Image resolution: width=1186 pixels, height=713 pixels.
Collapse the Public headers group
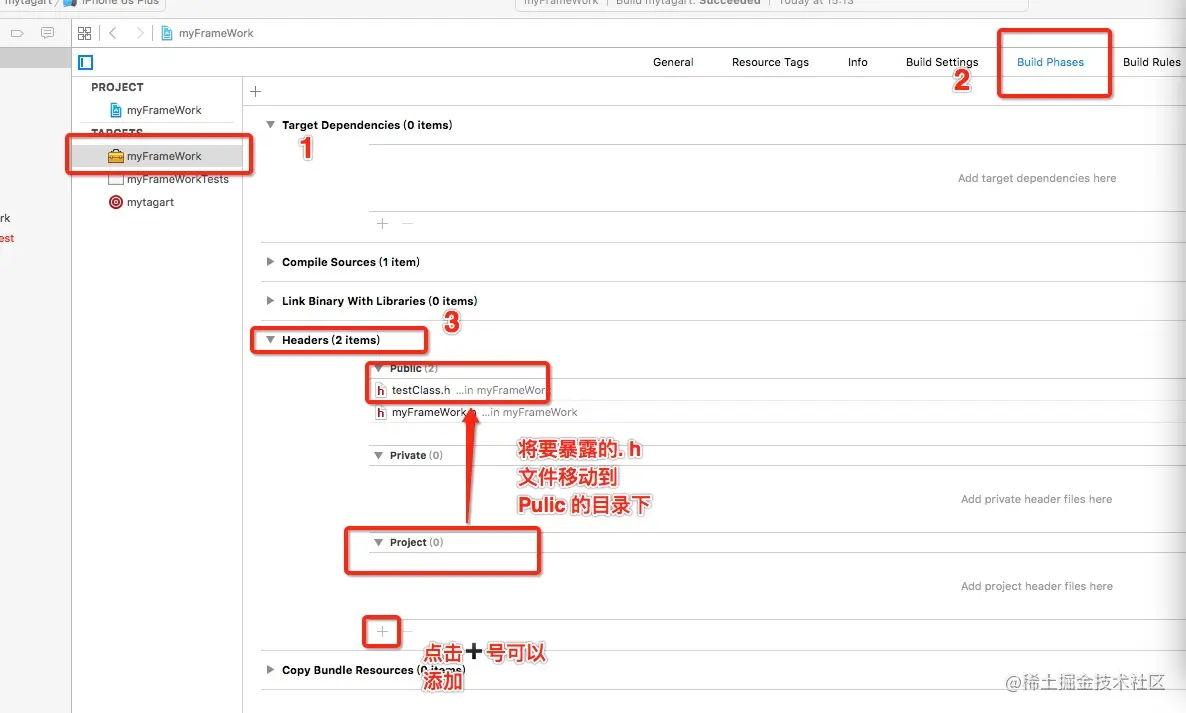378,368
